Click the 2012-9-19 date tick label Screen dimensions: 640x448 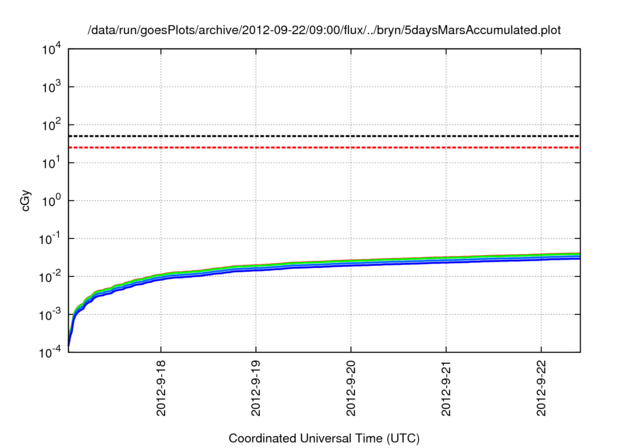[x=256, y=388]
